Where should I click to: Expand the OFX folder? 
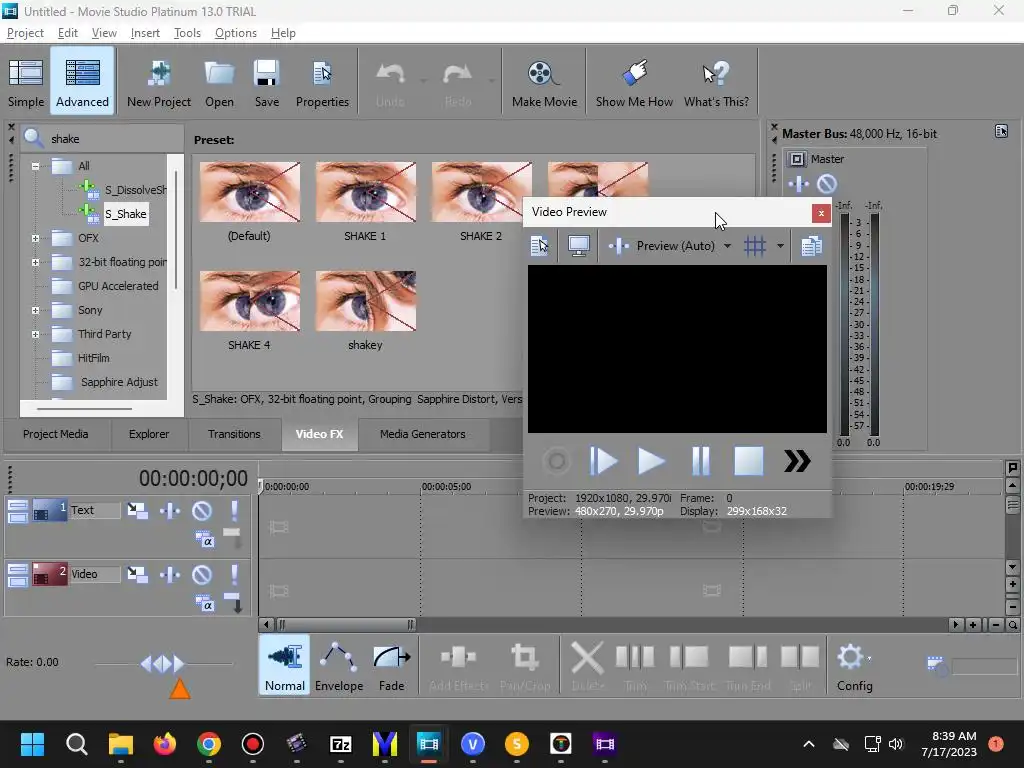click(35, 238)
